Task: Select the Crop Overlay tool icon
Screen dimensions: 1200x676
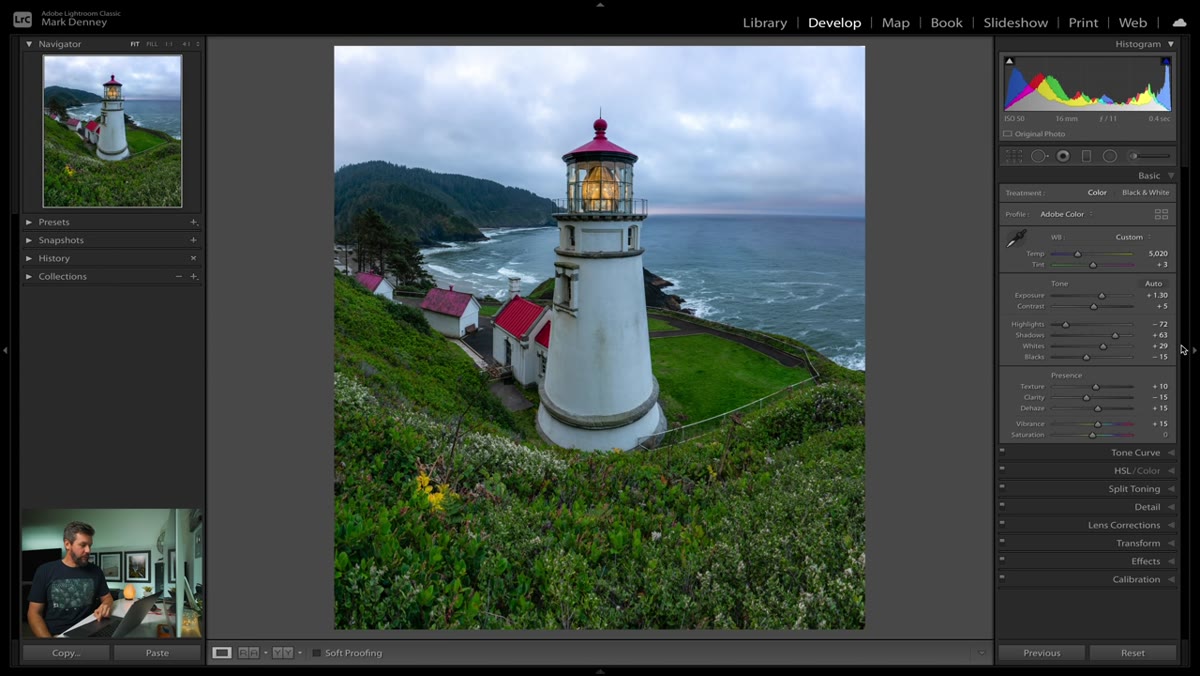Action: [1014, 156]
